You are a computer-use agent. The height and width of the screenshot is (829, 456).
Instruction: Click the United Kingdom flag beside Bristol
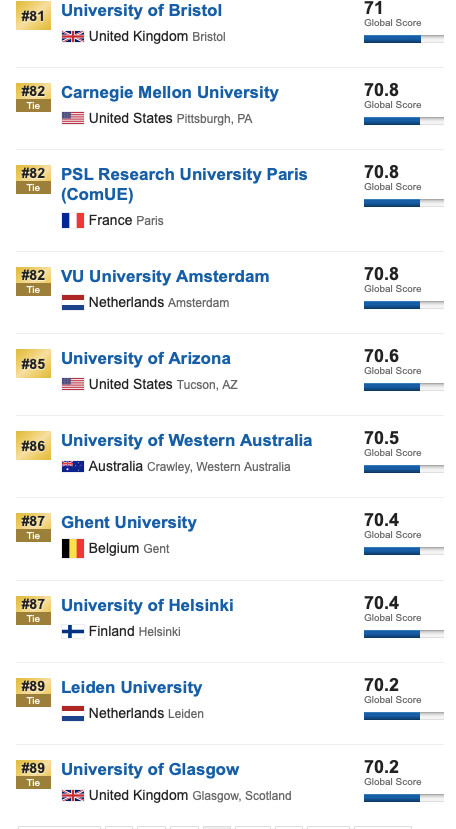[72, 36]
